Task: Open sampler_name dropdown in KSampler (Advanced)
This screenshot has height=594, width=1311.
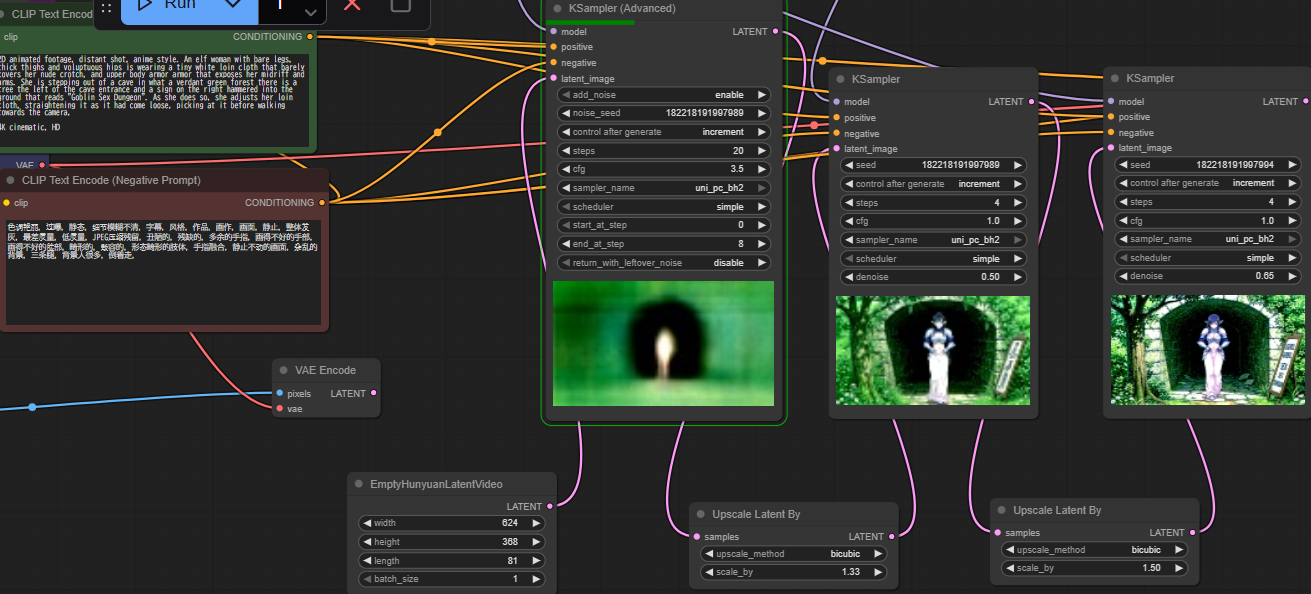Action: tap(664, 188)
